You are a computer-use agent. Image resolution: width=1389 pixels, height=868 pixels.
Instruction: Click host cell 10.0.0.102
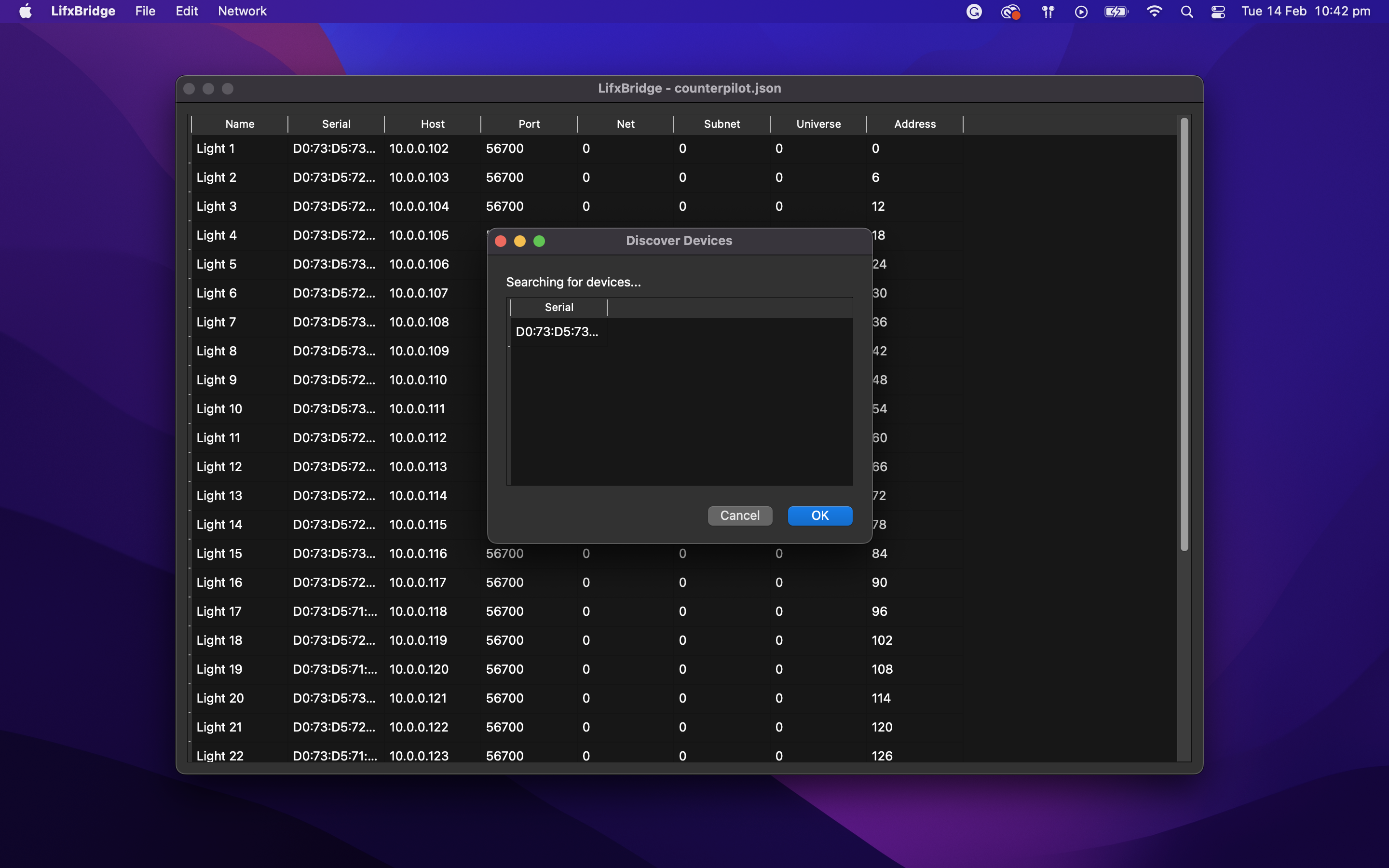pyautogui.click(x=432, y=149)
